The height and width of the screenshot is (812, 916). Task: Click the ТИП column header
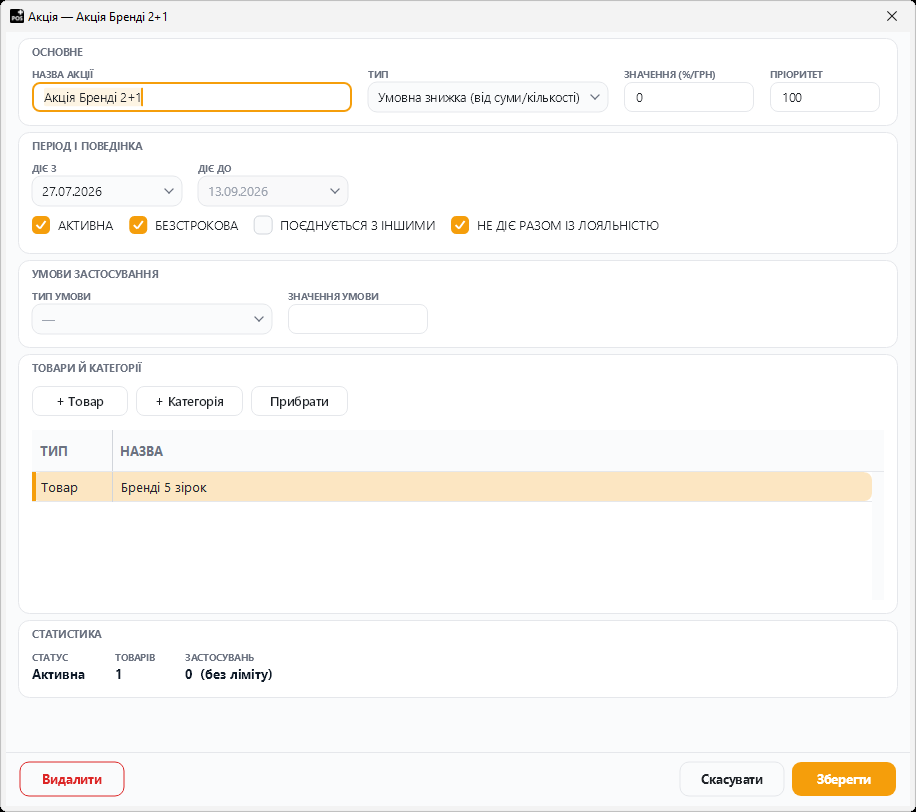[72, 451]
